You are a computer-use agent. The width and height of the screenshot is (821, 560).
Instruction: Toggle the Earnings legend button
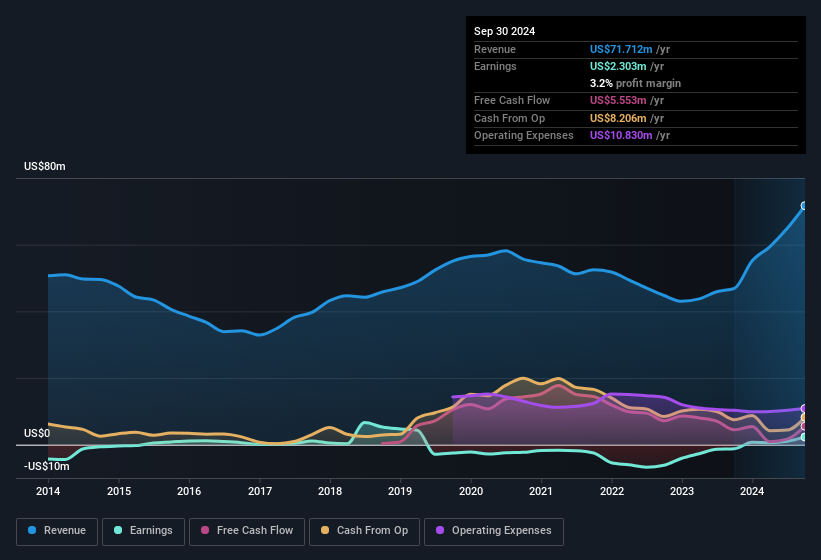coord(143,531)
